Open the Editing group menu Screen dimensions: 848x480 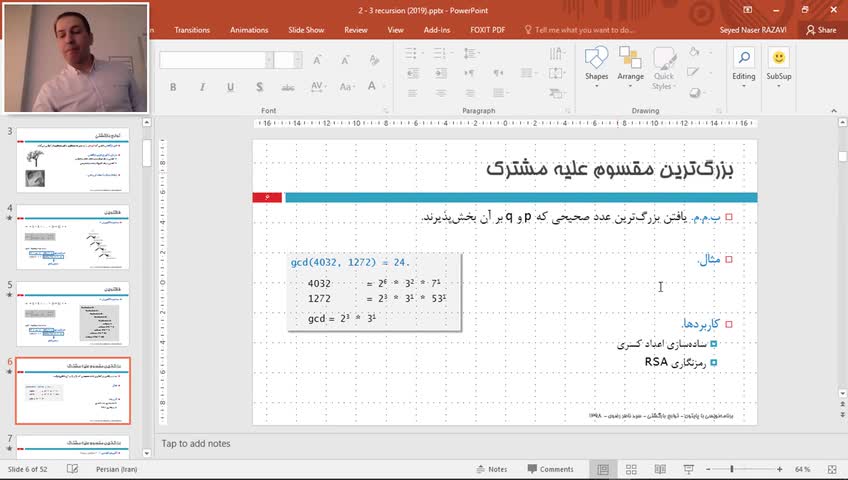[x=744, y=66]
